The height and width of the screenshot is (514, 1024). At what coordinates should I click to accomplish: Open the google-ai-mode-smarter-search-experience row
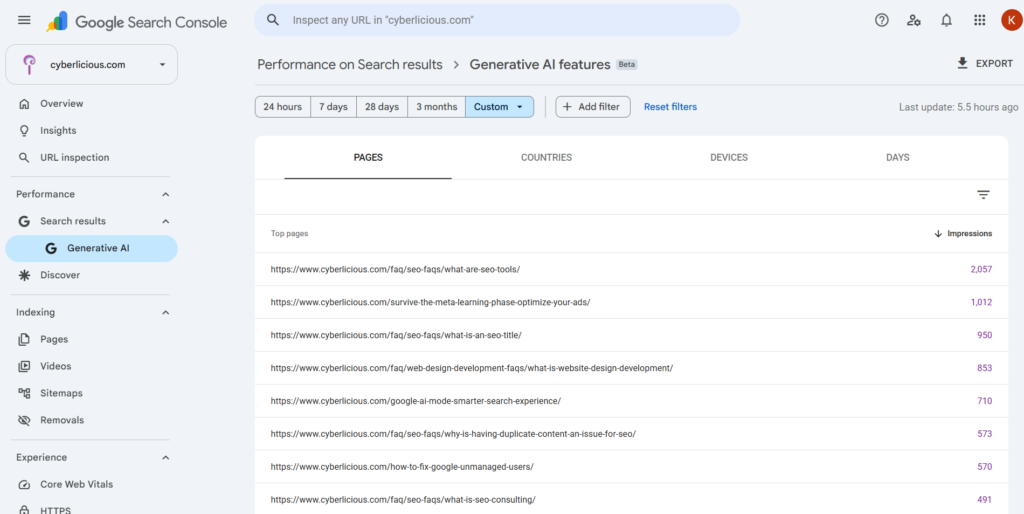pos(631,401)
